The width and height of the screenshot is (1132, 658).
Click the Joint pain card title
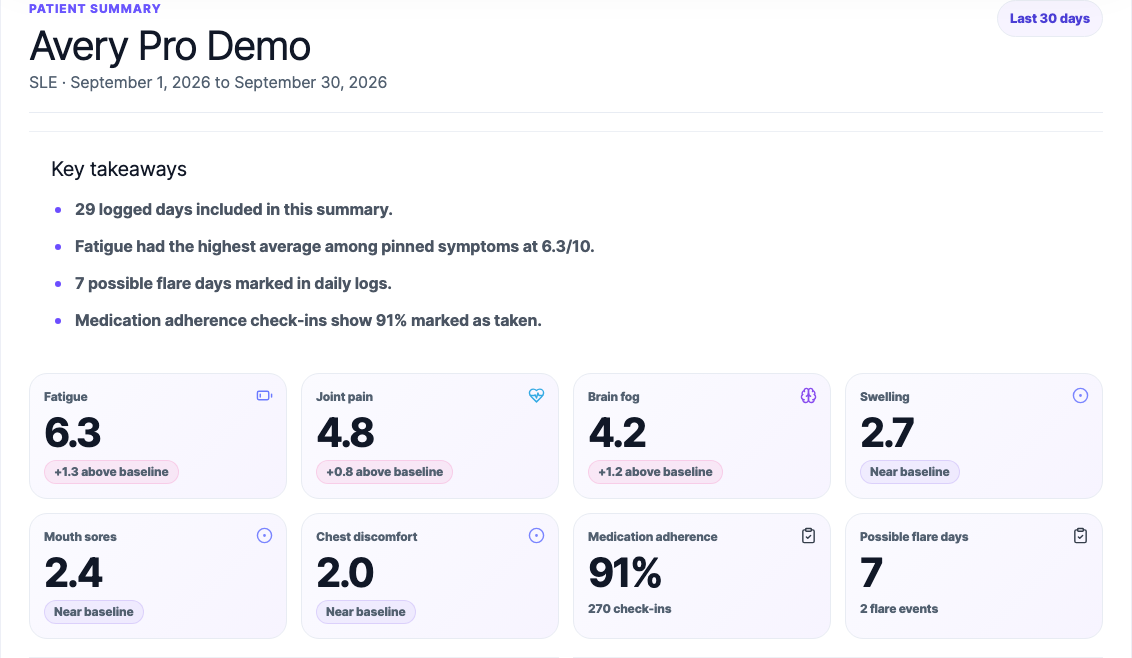point(344,397)
